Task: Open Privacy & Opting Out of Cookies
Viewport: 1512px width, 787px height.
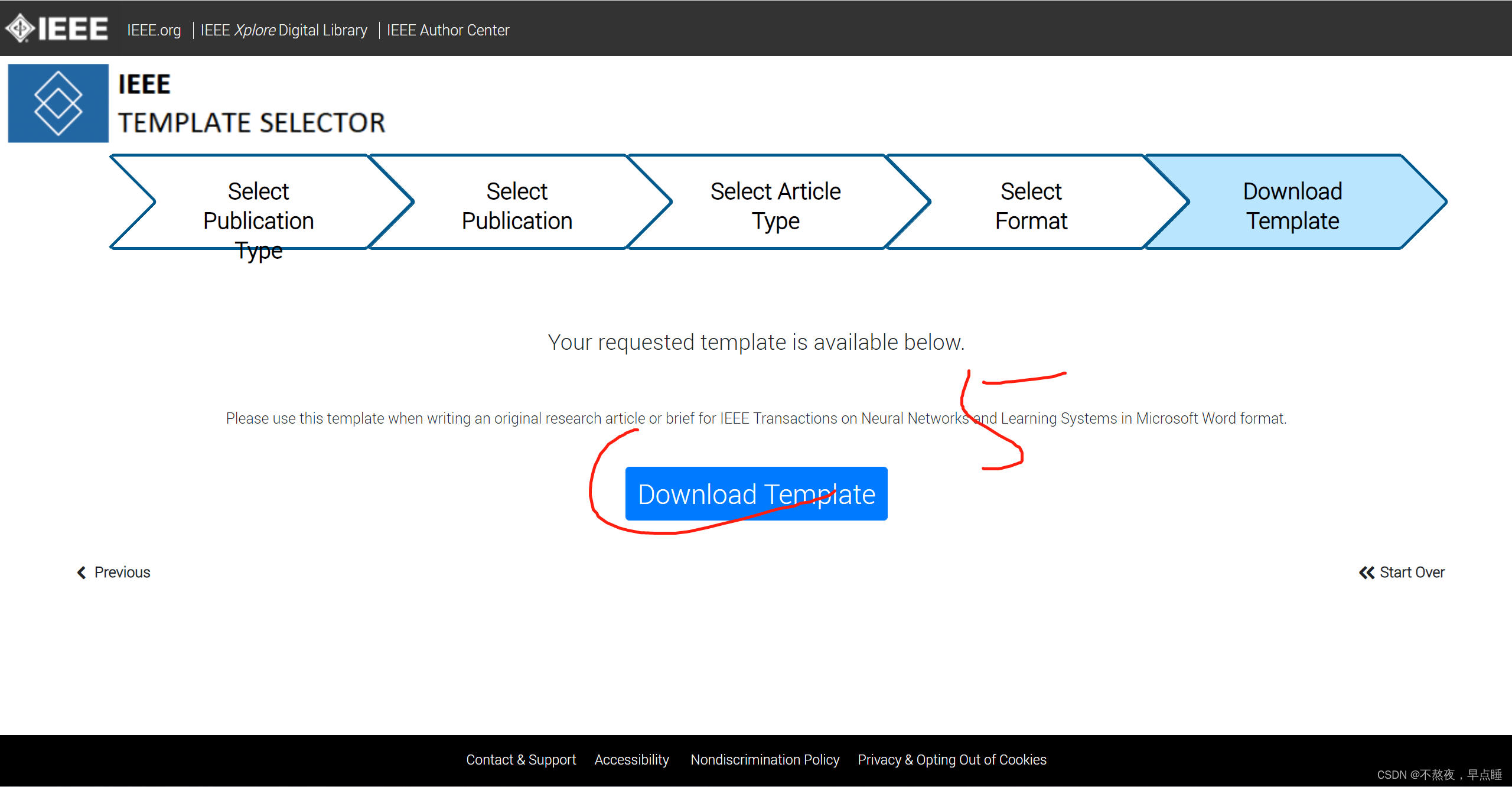Action: [x=951, y=760]
